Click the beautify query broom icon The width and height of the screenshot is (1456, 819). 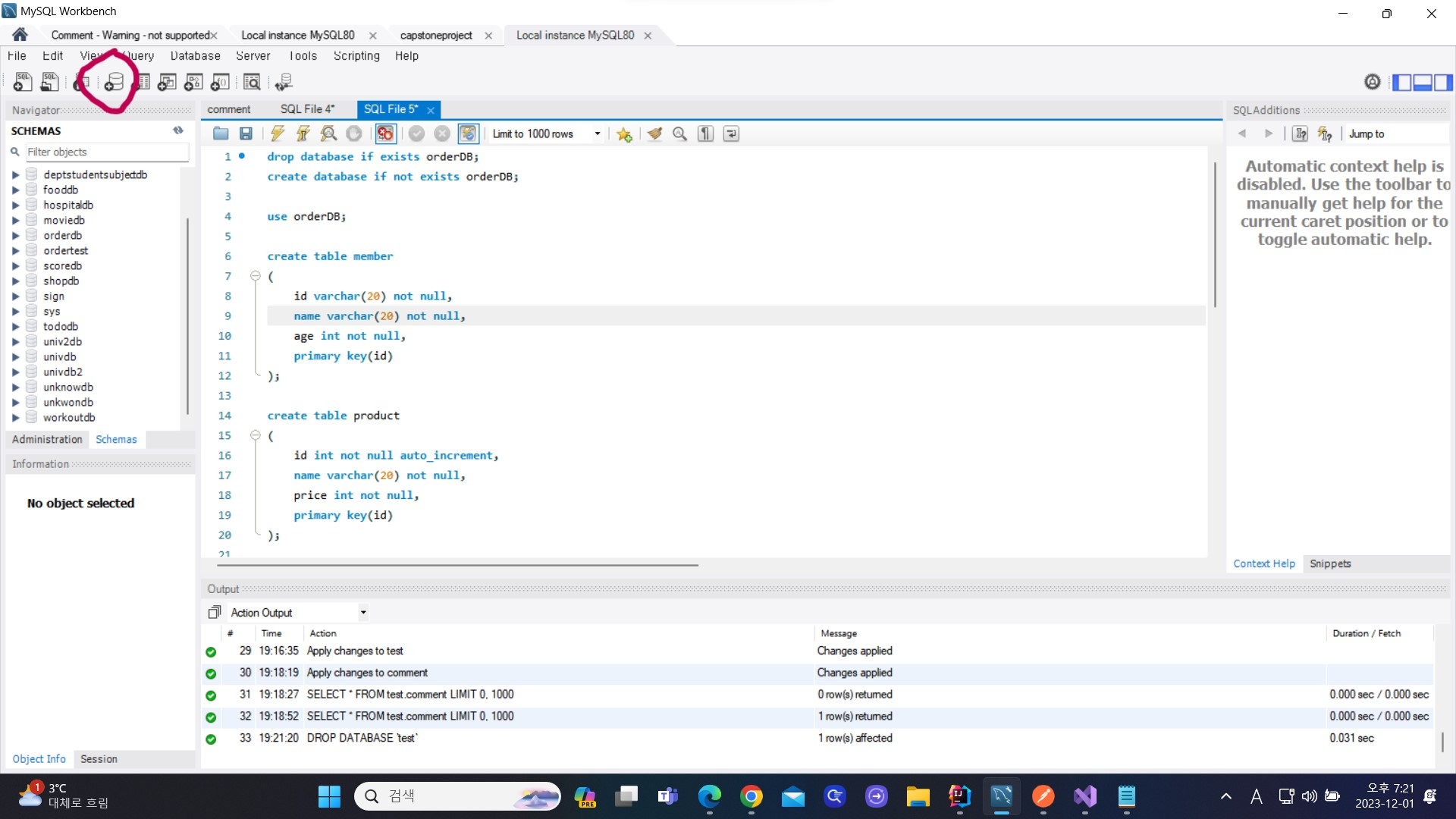point(654,134)
